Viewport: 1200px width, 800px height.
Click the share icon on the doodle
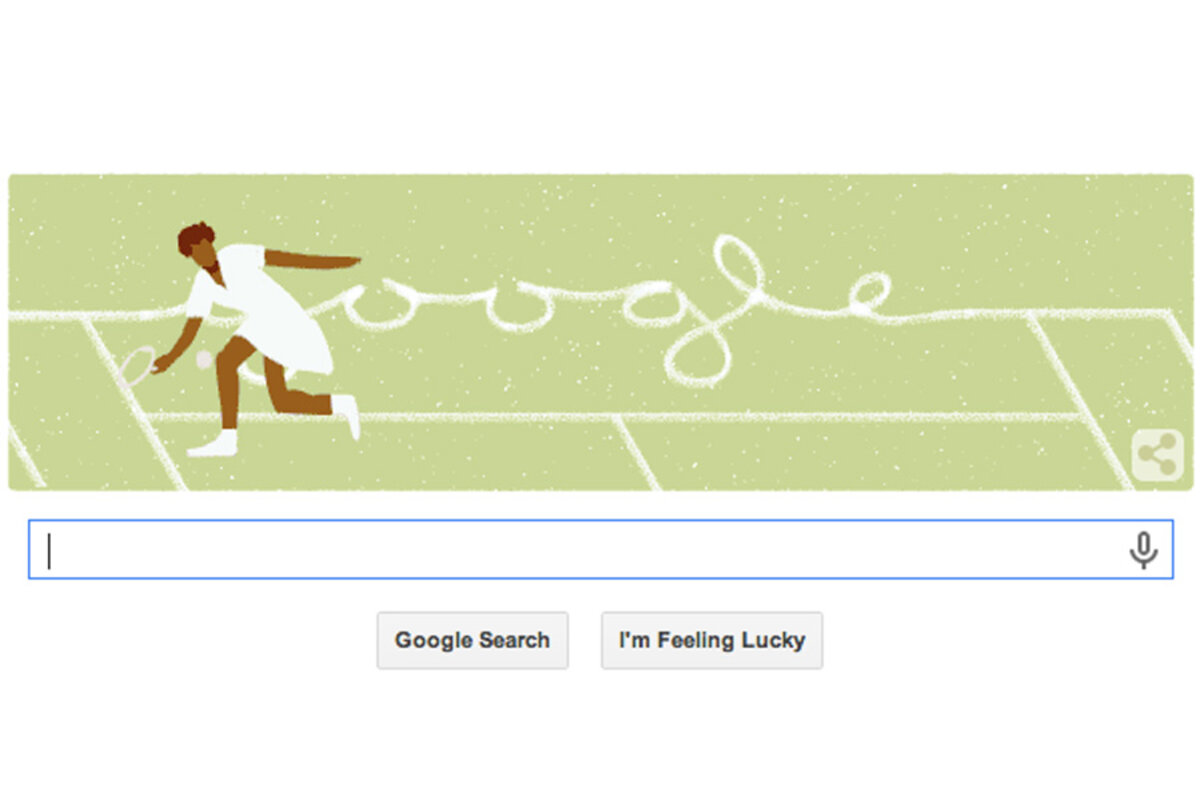[x=1157, y=457]
